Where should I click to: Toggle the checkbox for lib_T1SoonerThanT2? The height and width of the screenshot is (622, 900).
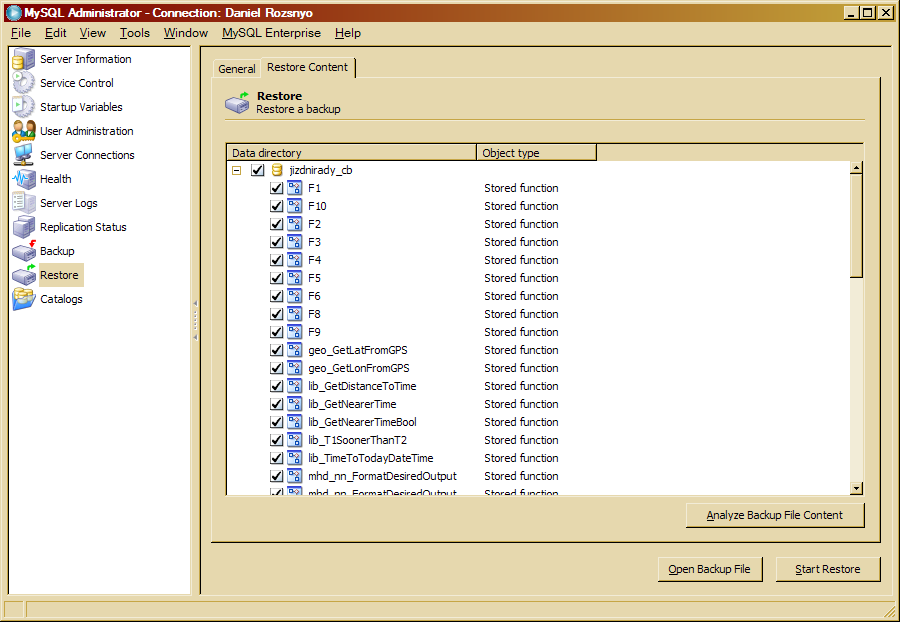[x=276, y=440]
